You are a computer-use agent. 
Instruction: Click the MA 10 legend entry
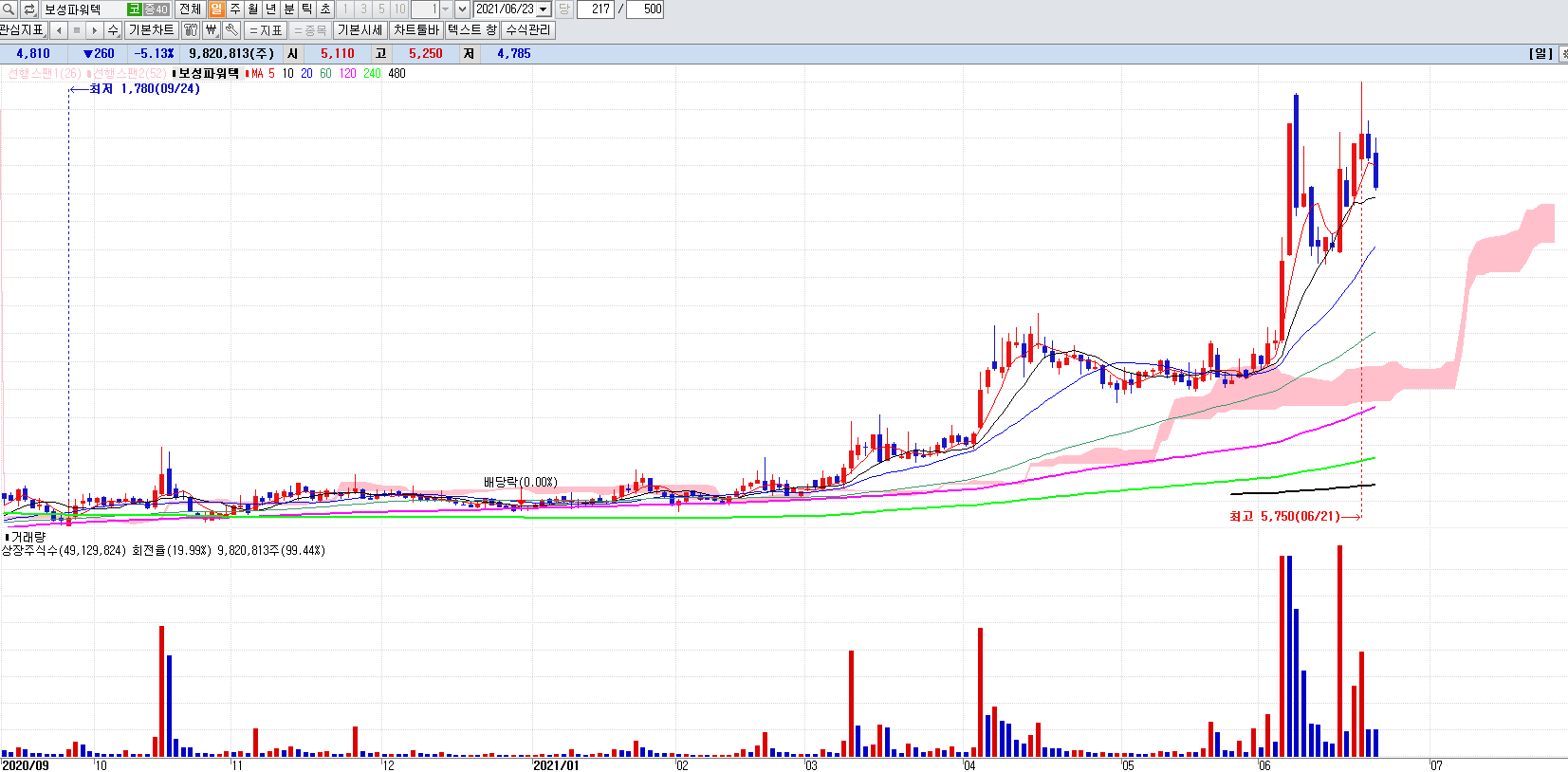click(x=287, y=73)
